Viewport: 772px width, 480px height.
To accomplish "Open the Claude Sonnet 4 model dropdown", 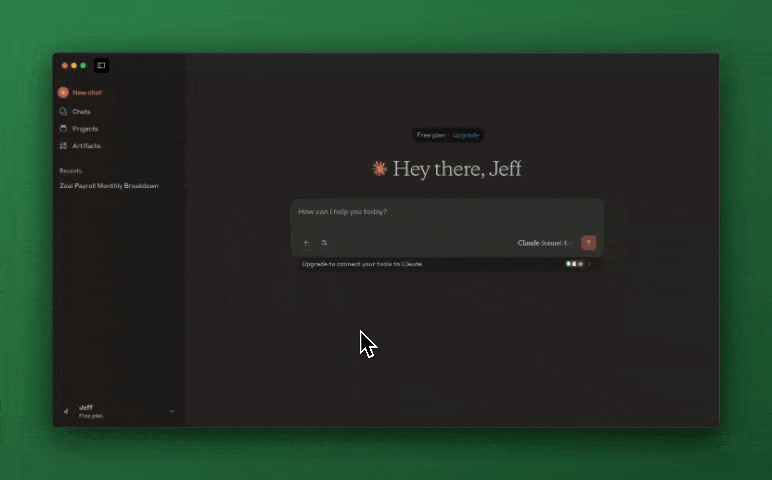I will pos(545,243).
